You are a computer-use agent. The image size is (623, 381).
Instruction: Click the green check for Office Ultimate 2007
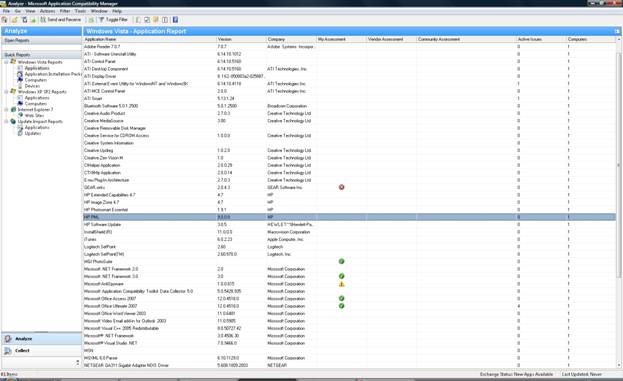coord(341,306)
